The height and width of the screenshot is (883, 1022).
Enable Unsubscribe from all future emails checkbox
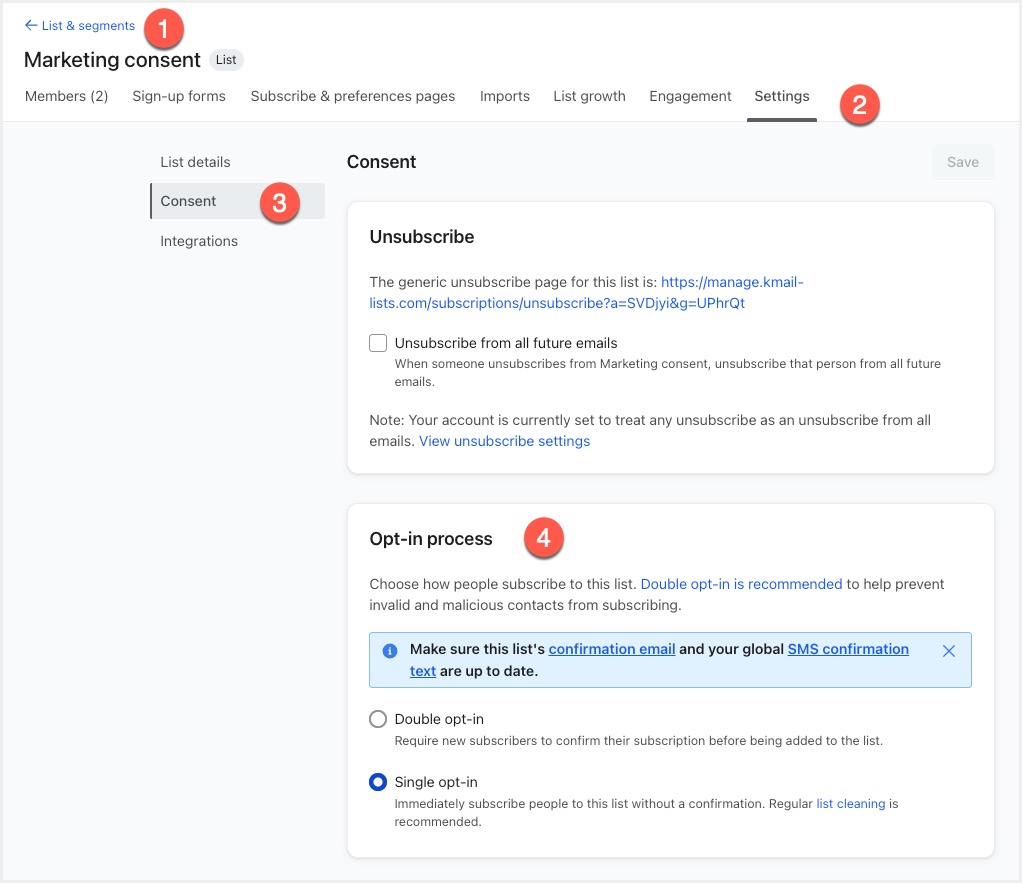pos(378,343)
